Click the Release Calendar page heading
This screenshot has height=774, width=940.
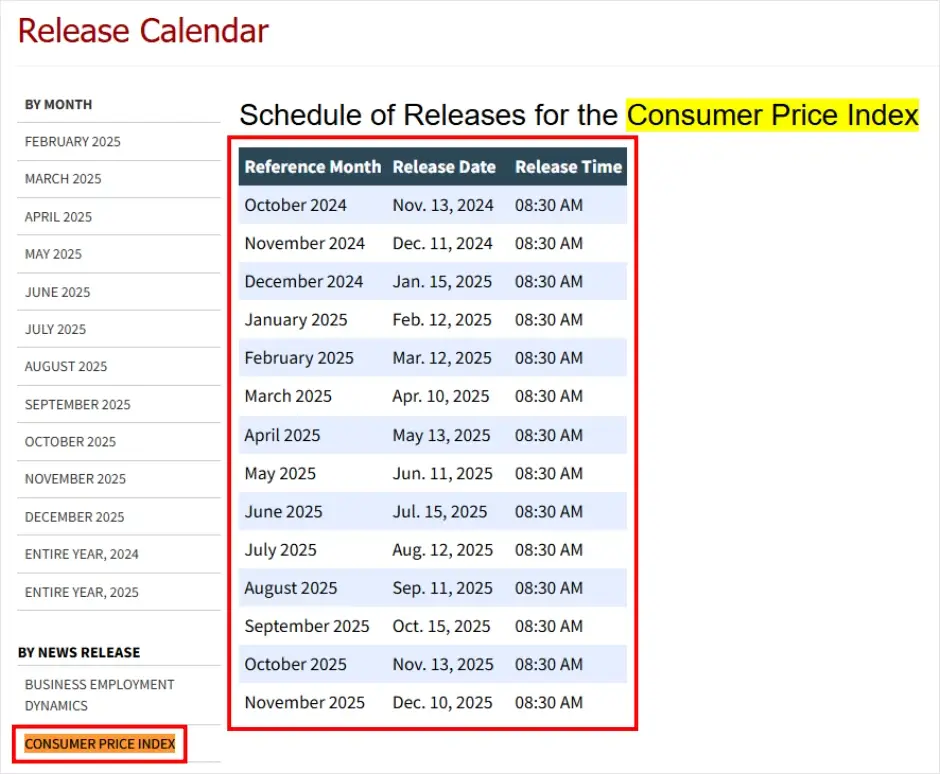143,30
